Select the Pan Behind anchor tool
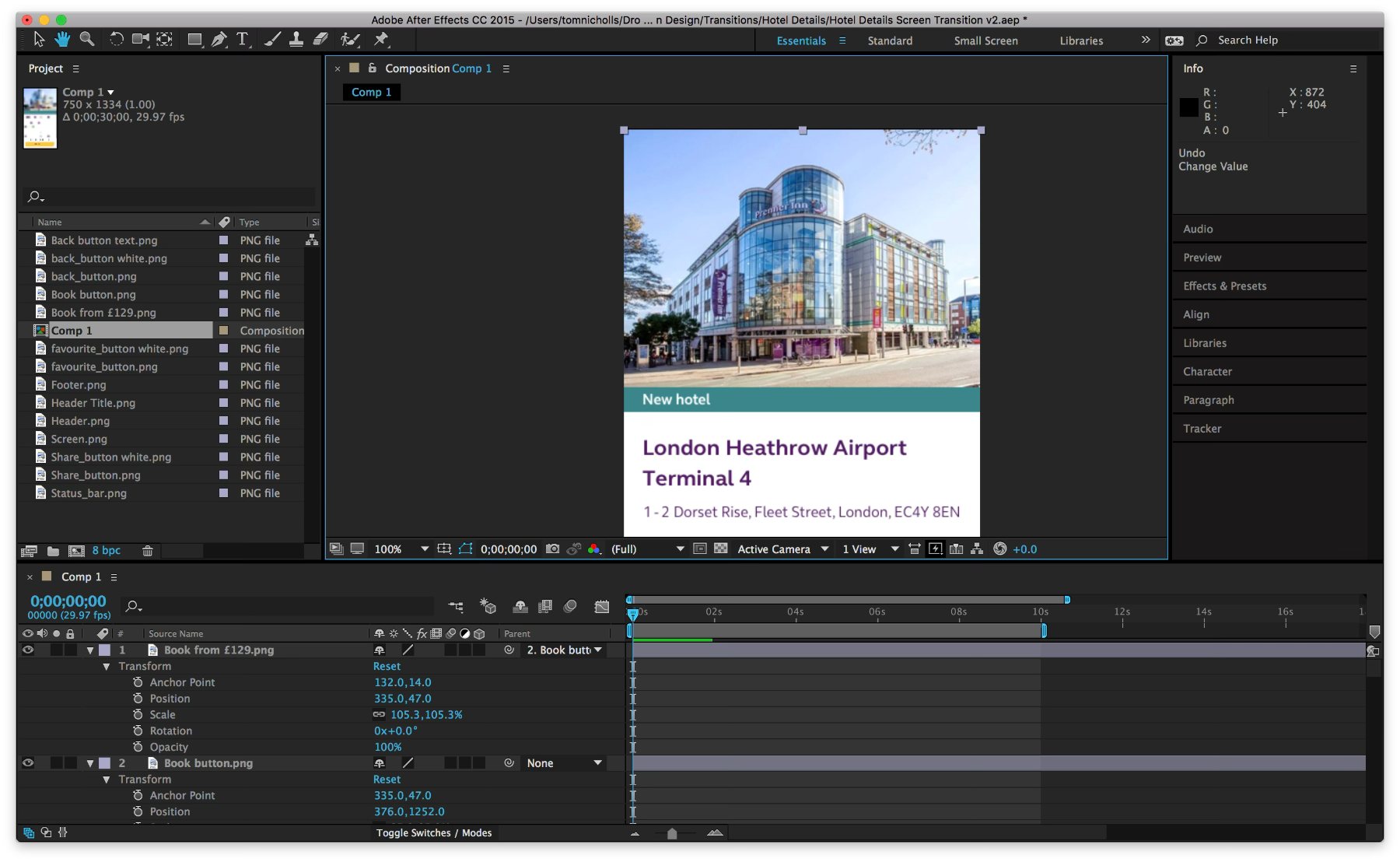The image size is (1400, 862). pos(165,39)
